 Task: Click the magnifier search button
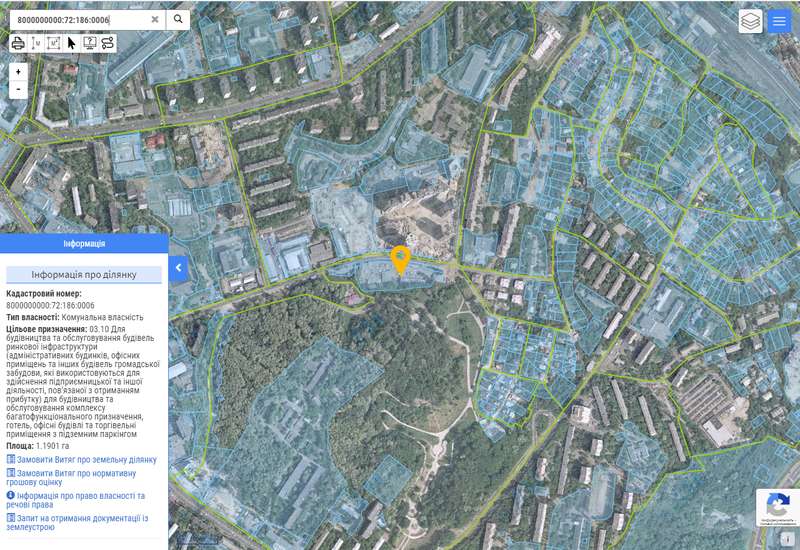178,19
